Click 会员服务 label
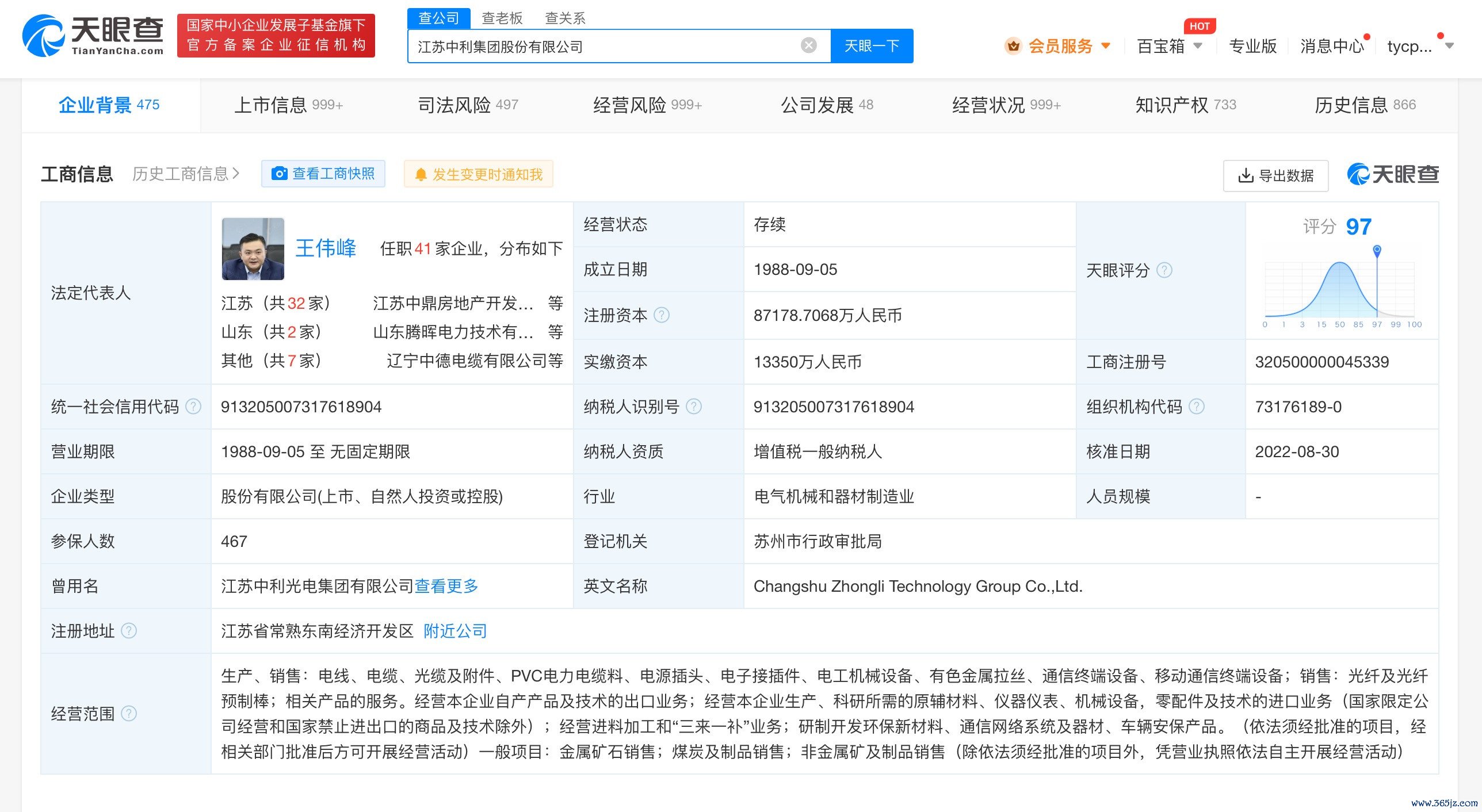This screenshot has height=812, width=1482. pos(1060,46)
